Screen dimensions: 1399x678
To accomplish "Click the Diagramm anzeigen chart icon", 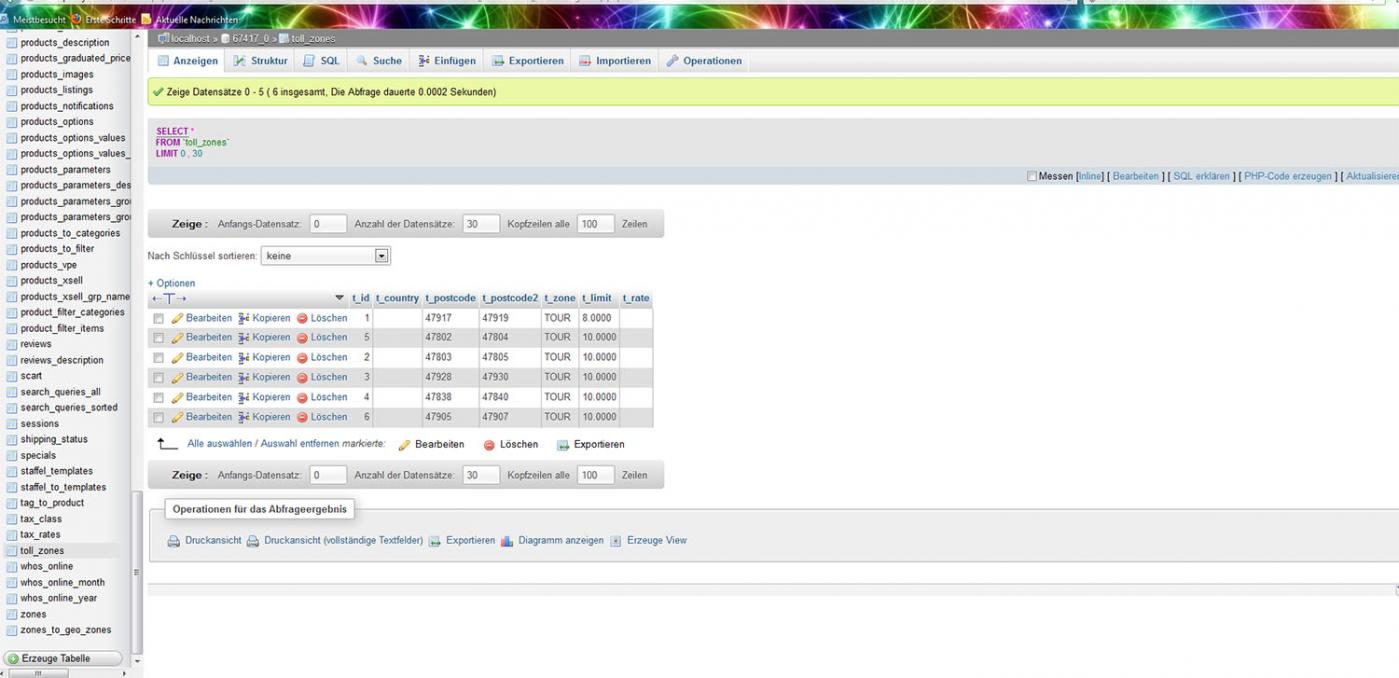I will (507, 541).
